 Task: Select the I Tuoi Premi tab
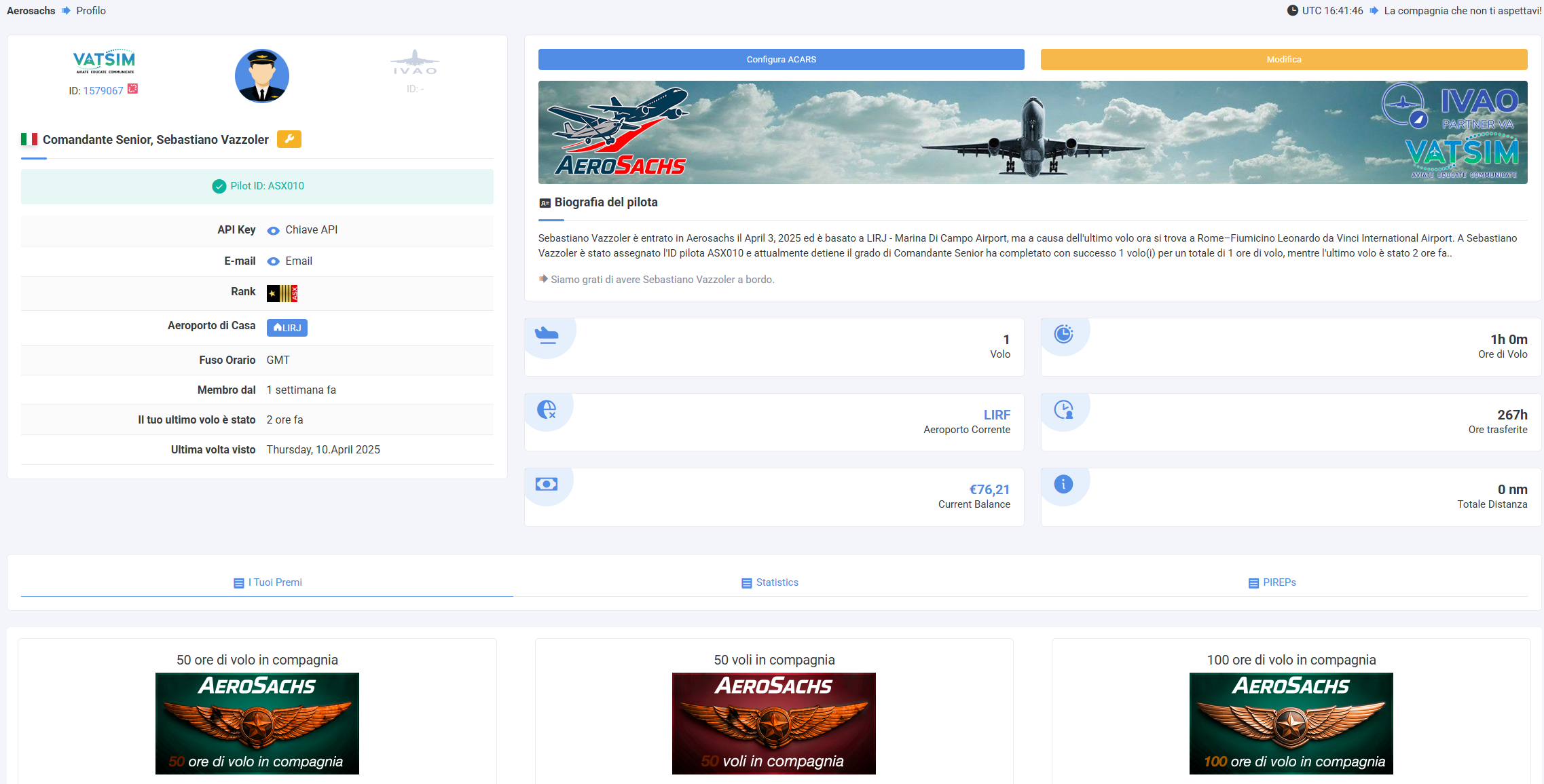pyautogui.click(x=268, y=582)
